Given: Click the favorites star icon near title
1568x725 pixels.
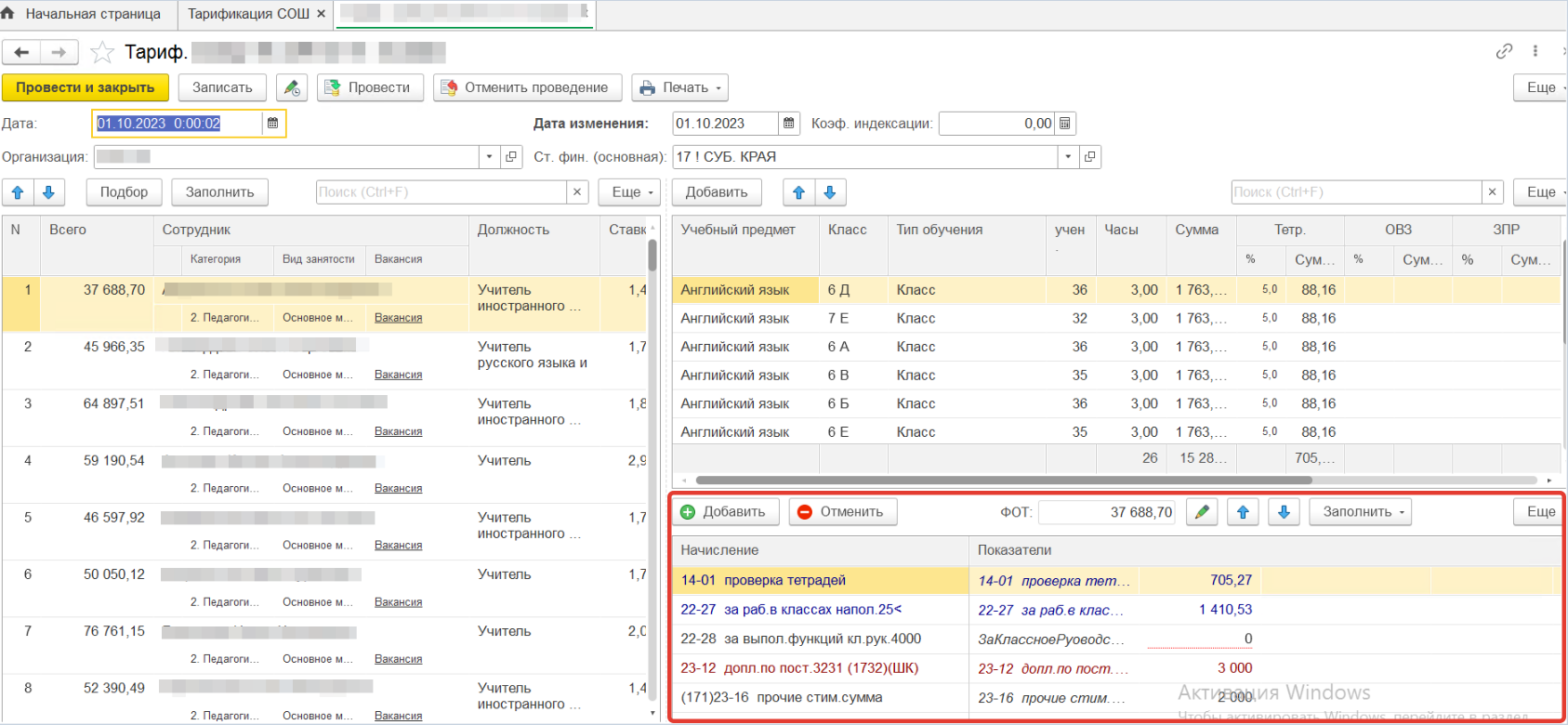Looking at the screenshot, I should click(102, 52).
